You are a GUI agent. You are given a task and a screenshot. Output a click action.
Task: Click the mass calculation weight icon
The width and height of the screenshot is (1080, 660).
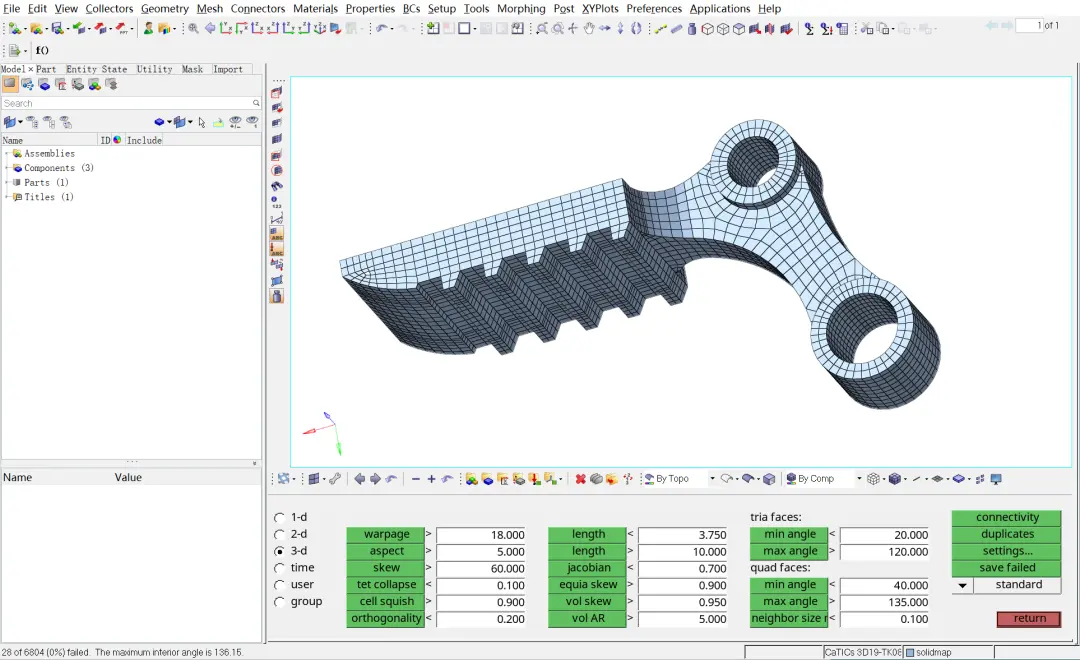692,28
